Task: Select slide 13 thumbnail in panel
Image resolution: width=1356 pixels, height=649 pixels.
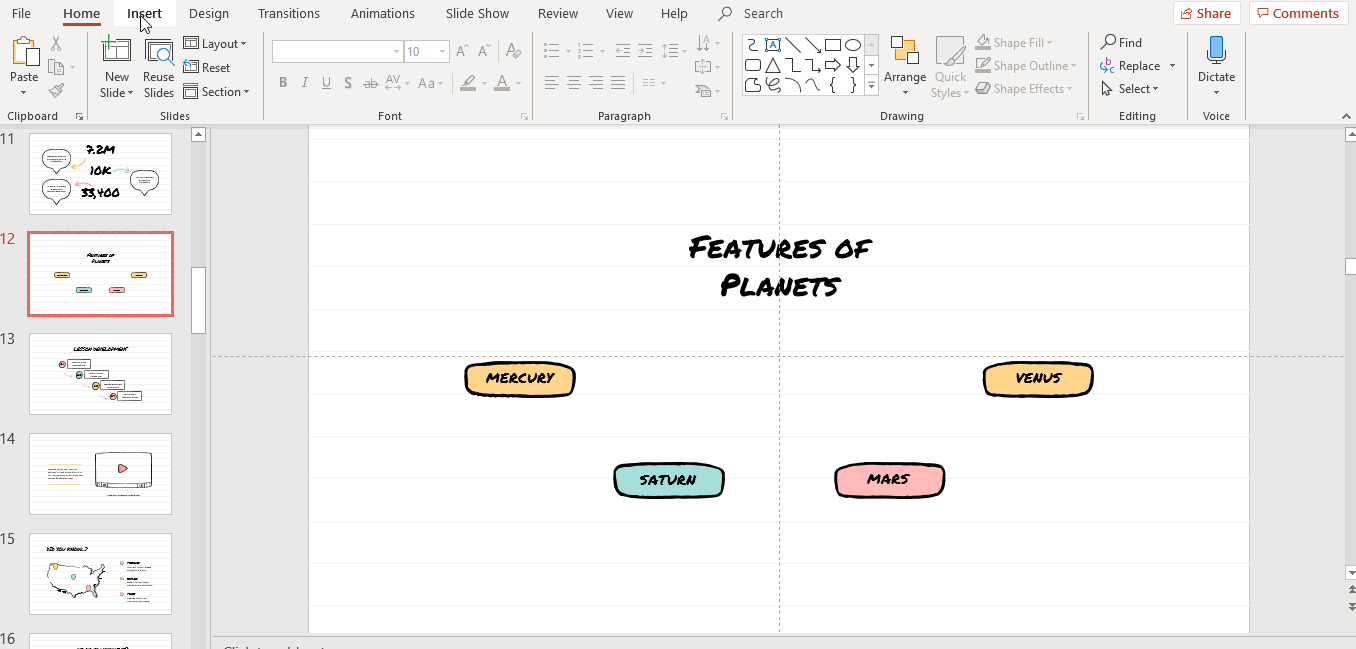Action: (x=100, y=373)
